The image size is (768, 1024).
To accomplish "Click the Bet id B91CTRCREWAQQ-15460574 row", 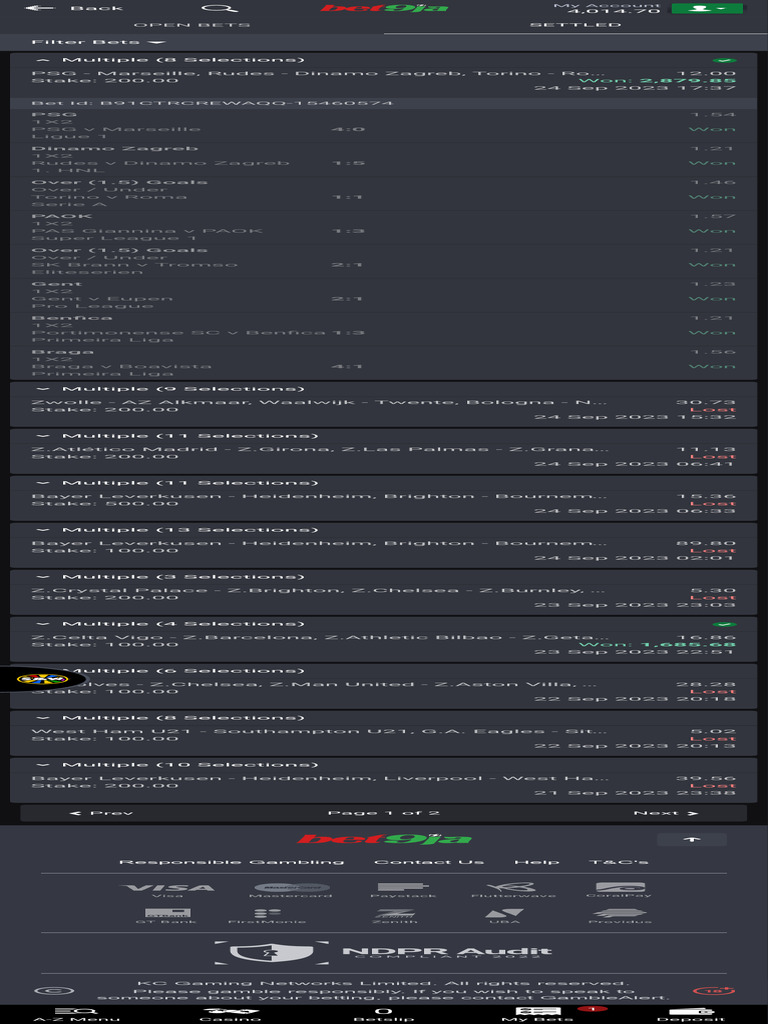I will [384, 103].
